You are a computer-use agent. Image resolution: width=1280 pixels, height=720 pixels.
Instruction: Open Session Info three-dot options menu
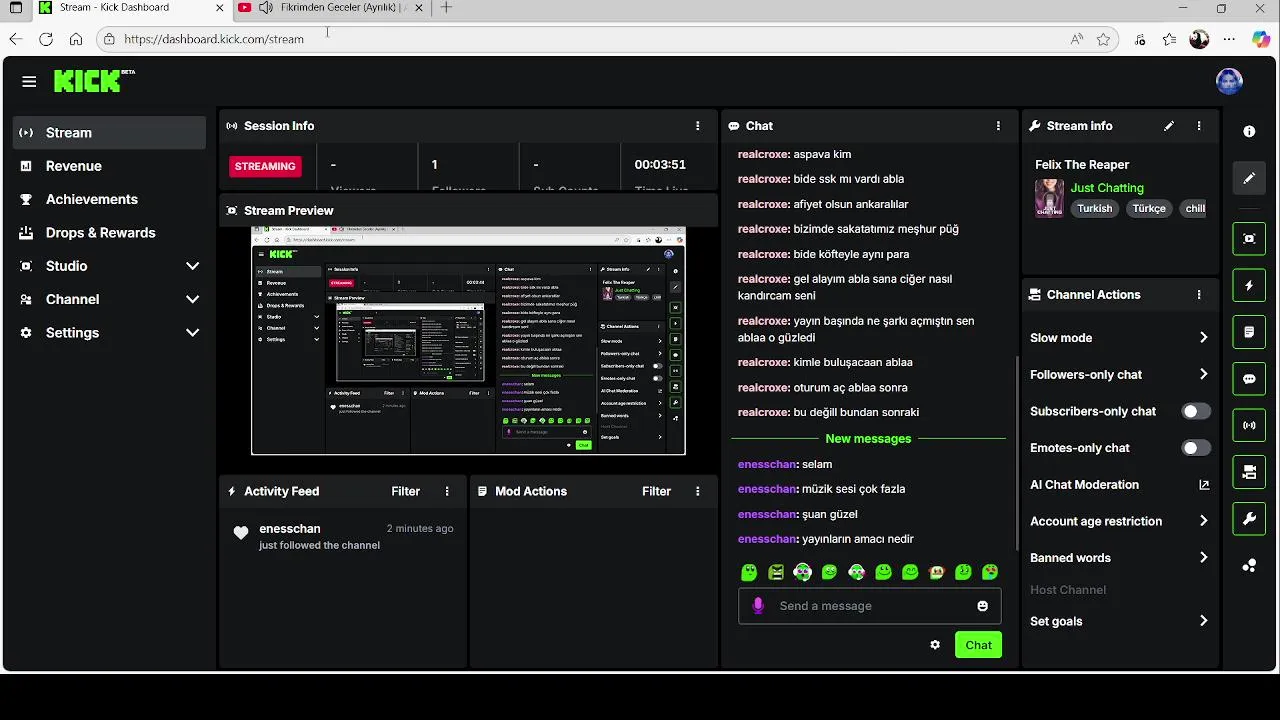pyautogui.click(x=698, y=126)
